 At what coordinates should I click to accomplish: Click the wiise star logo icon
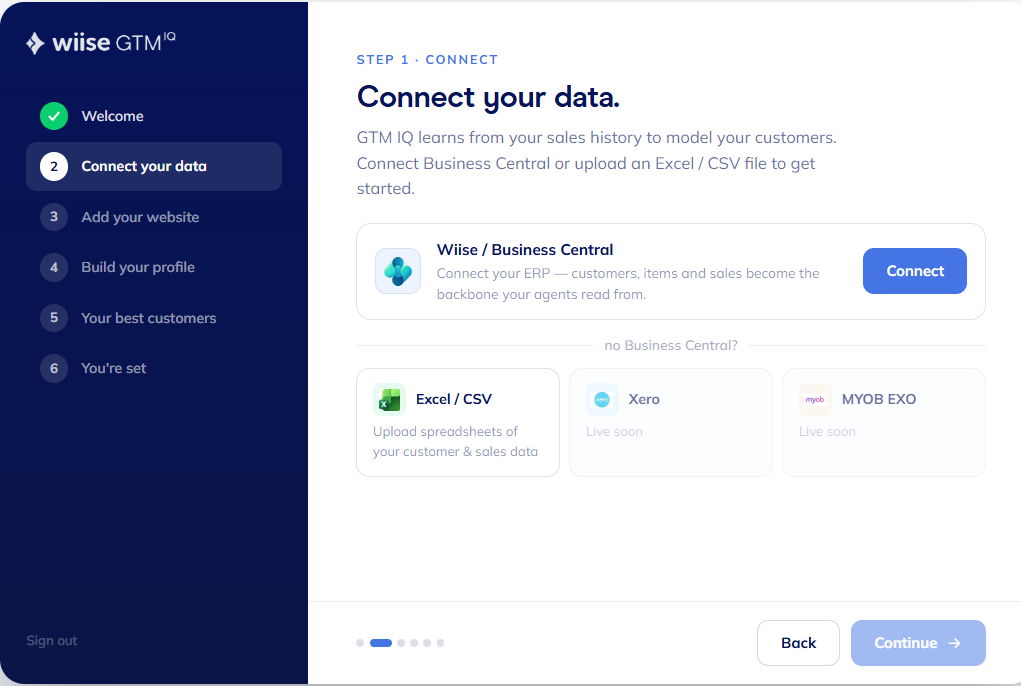coord(35,43)
